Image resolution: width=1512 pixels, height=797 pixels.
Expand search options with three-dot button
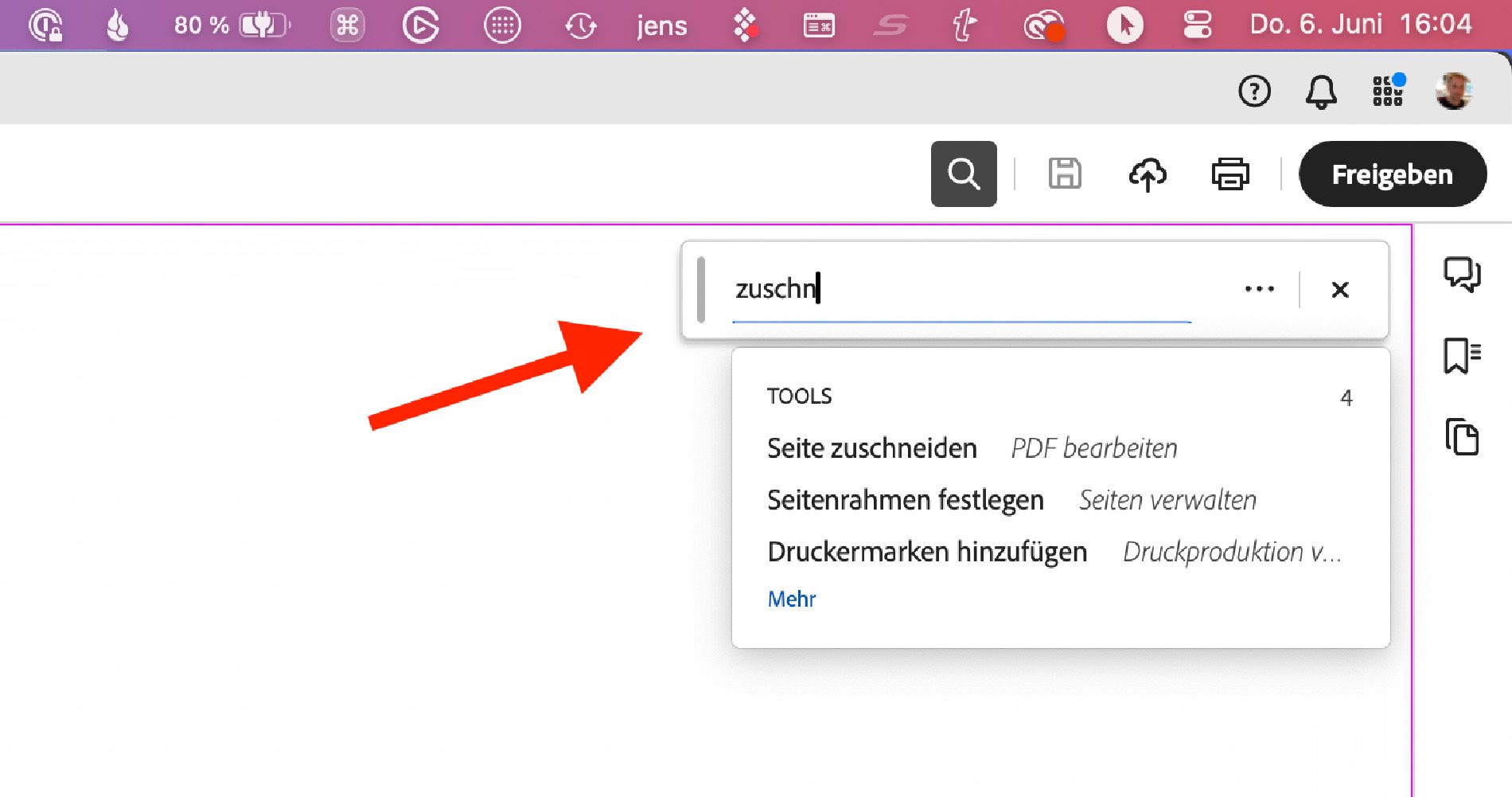[1259, 289]
